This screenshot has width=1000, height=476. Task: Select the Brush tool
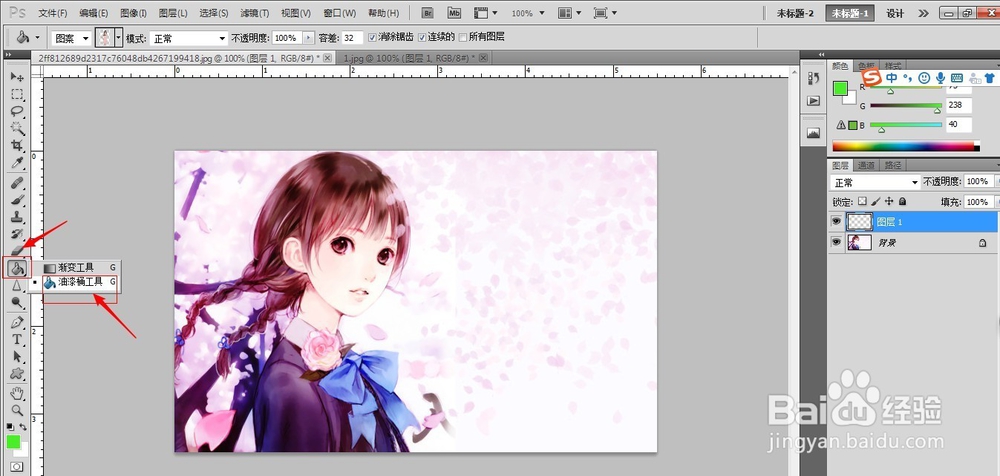[17, 200]
